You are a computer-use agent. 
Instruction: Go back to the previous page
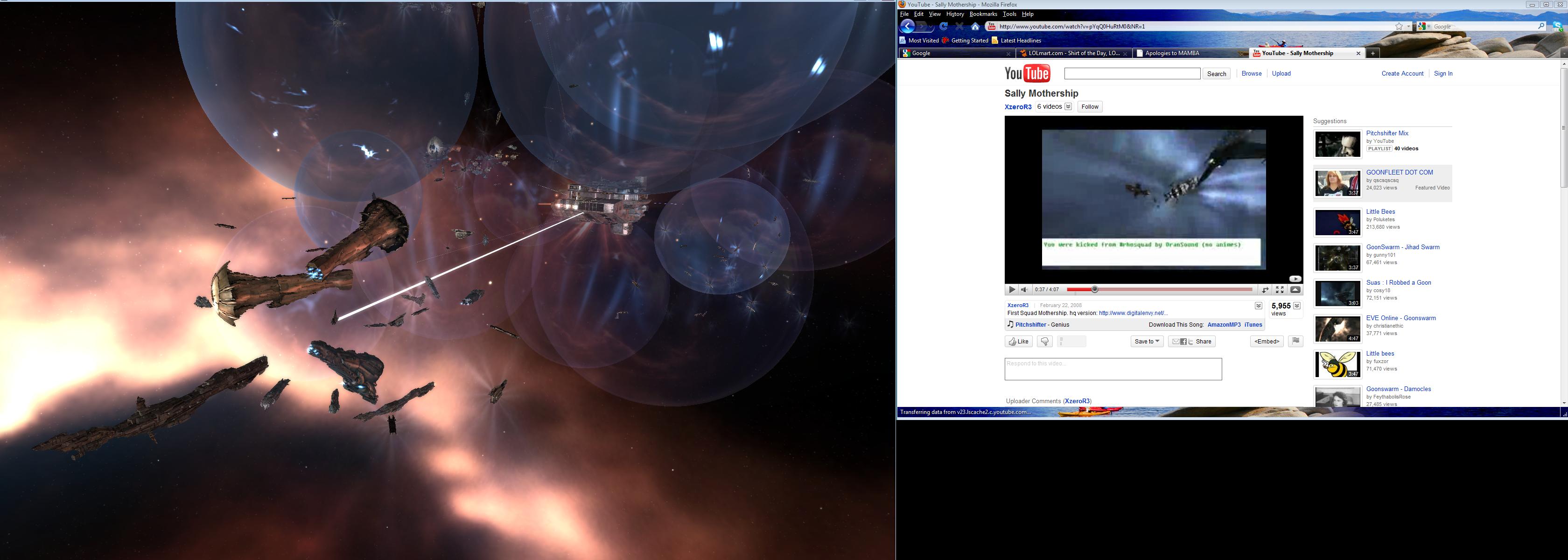point(908,26)
